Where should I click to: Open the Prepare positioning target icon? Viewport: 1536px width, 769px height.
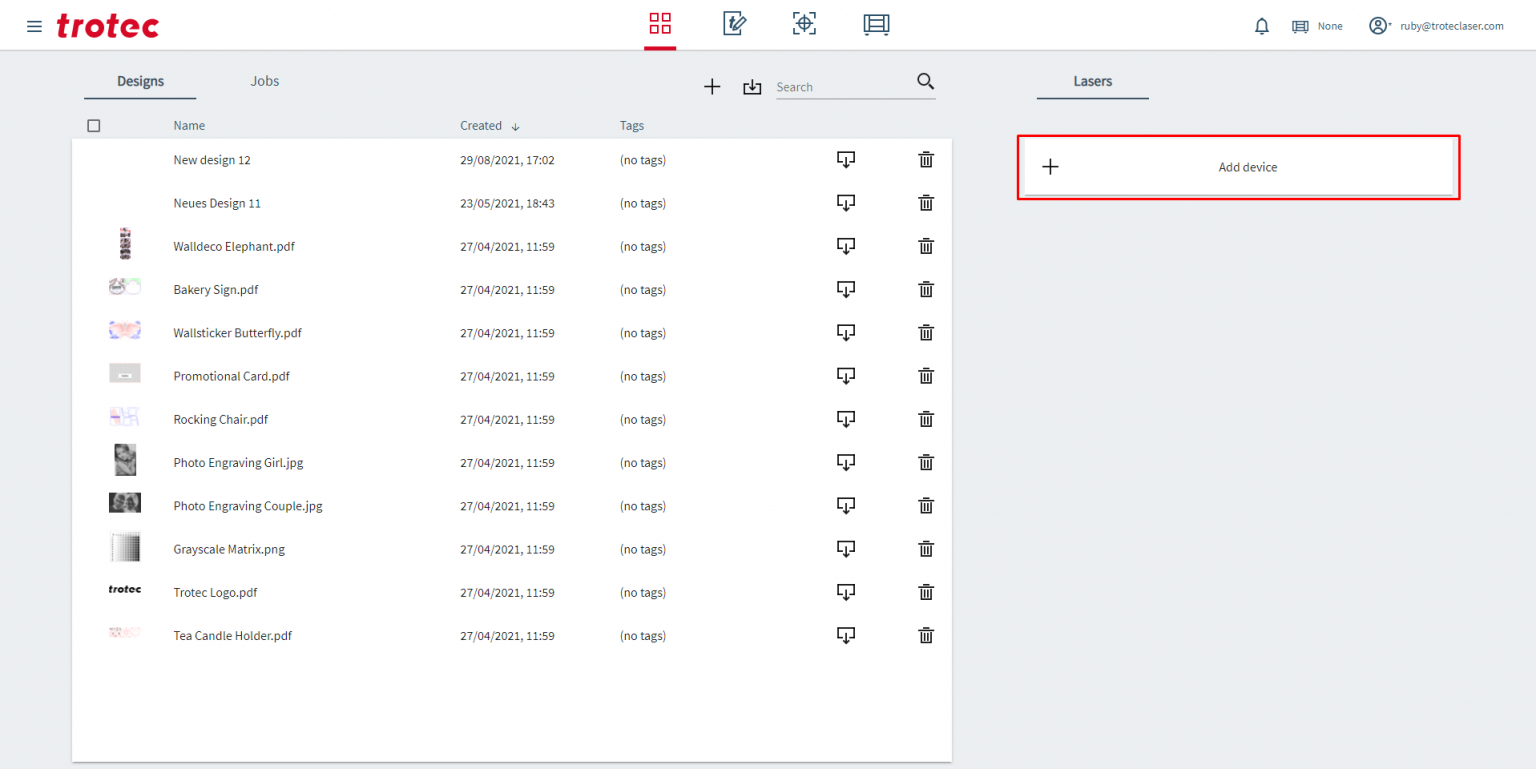coord(804,24)
